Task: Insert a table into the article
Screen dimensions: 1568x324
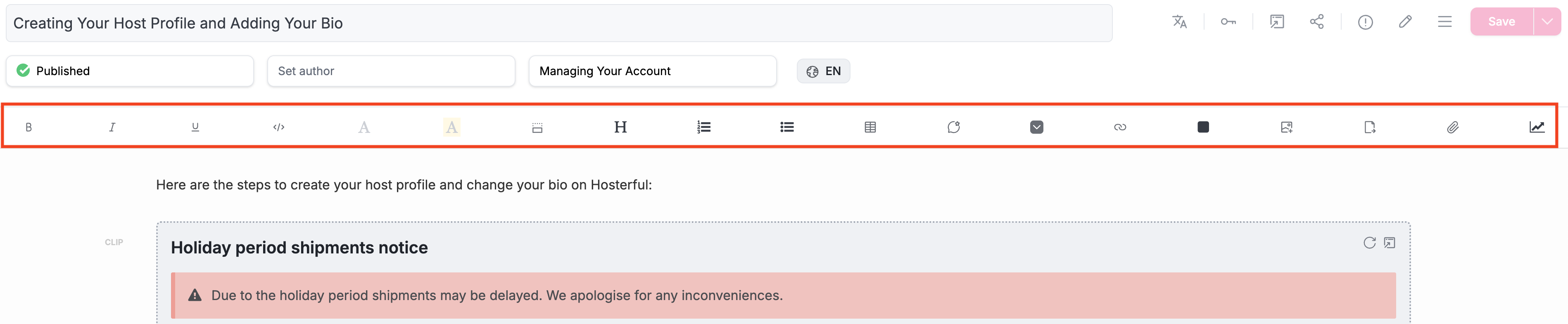Action: [870, 127]
